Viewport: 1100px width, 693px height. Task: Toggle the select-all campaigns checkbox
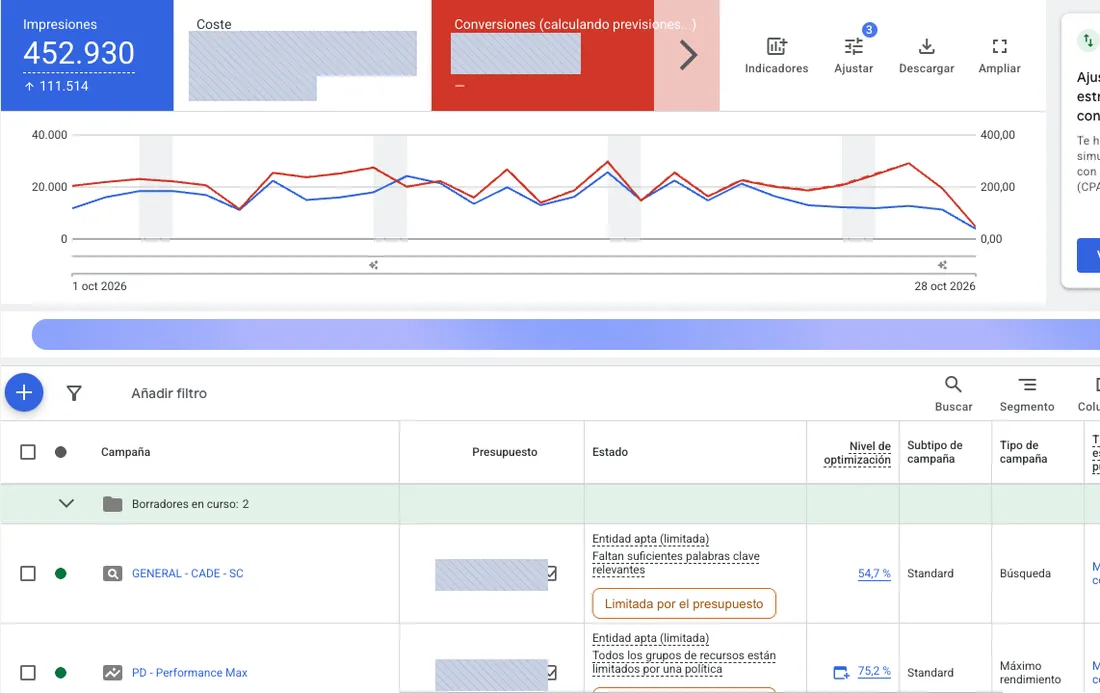pos(27,452)
